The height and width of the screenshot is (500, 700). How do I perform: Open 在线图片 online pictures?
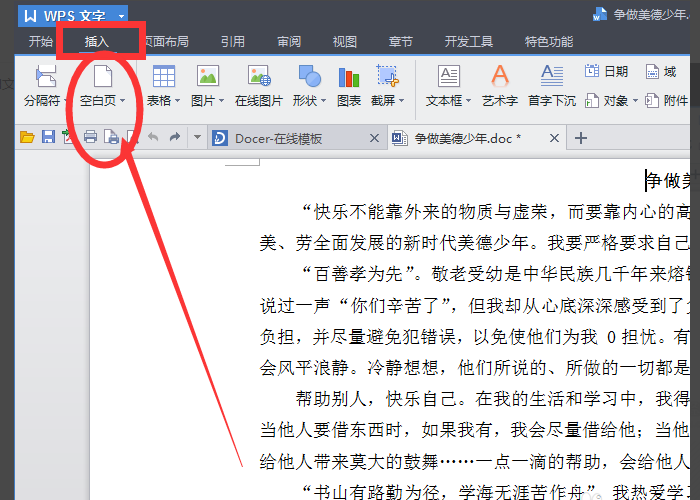(x=259, y=76)
